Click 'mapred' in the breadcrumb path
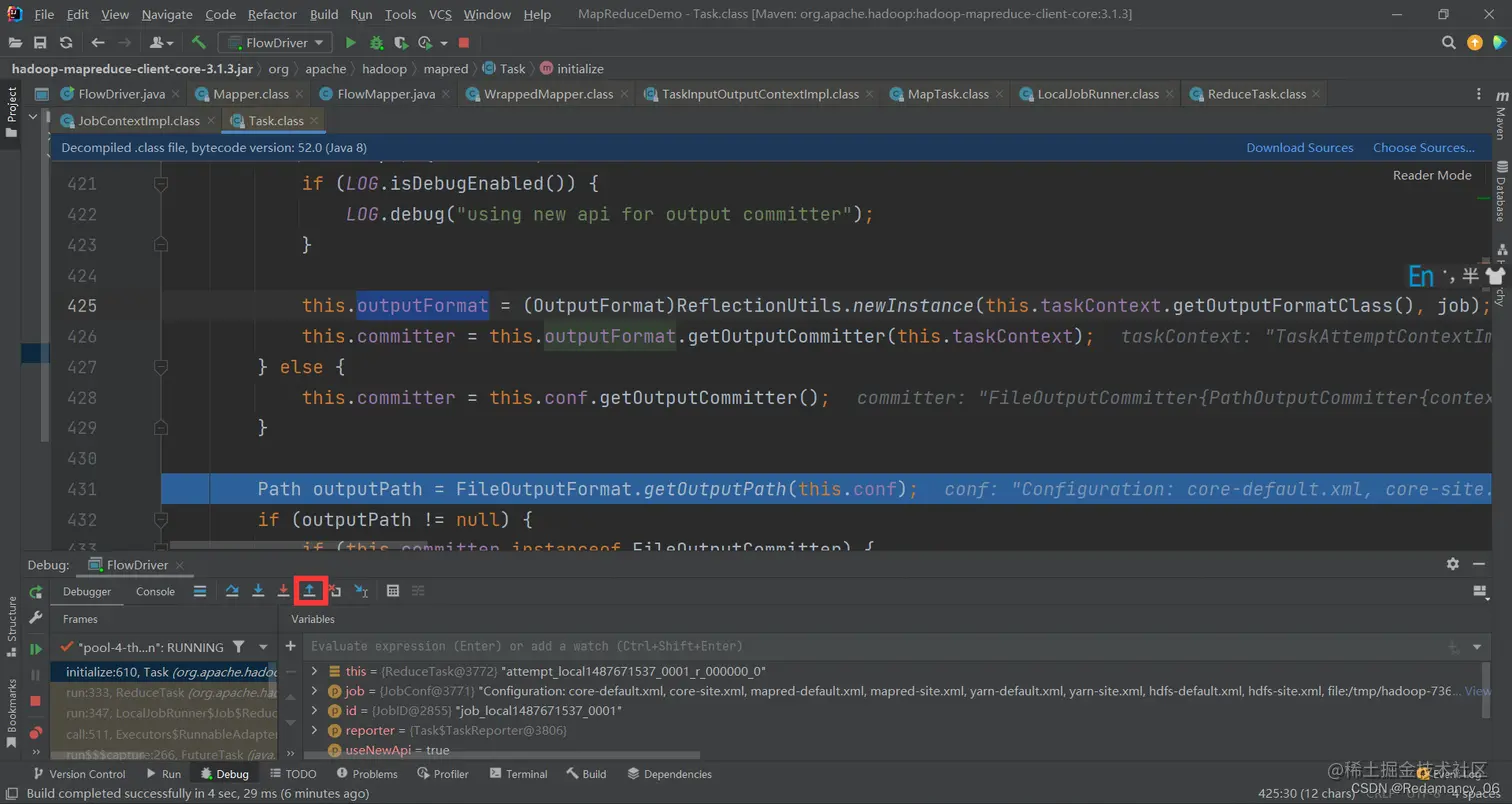This screenshot has width=1512, height=804. coord(445,69)
